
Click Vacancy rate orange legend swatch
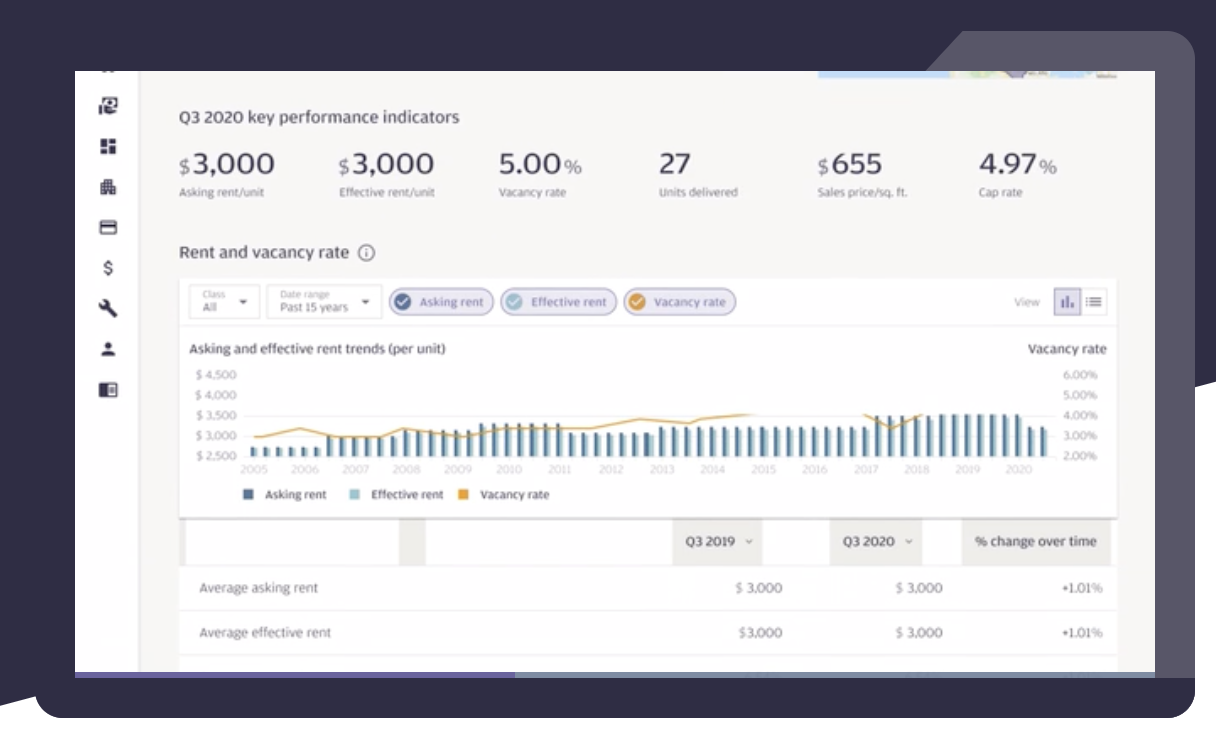[x=463, y=495]
